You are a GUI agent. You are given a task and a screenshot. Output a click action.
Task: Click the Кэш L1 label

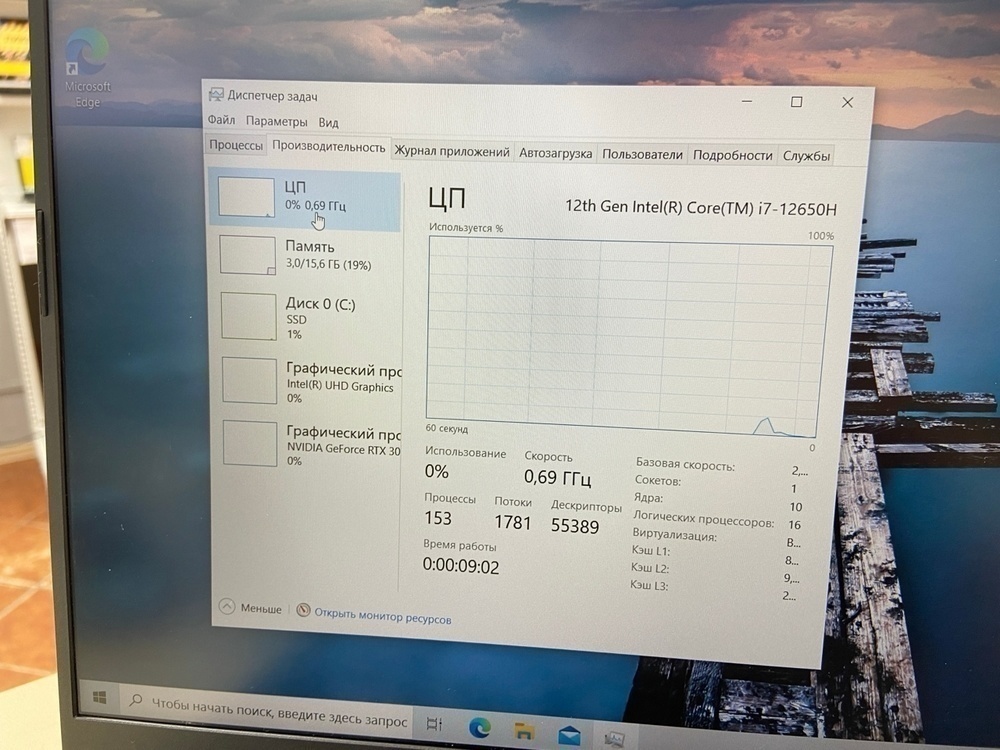click(x=651, y=550)
